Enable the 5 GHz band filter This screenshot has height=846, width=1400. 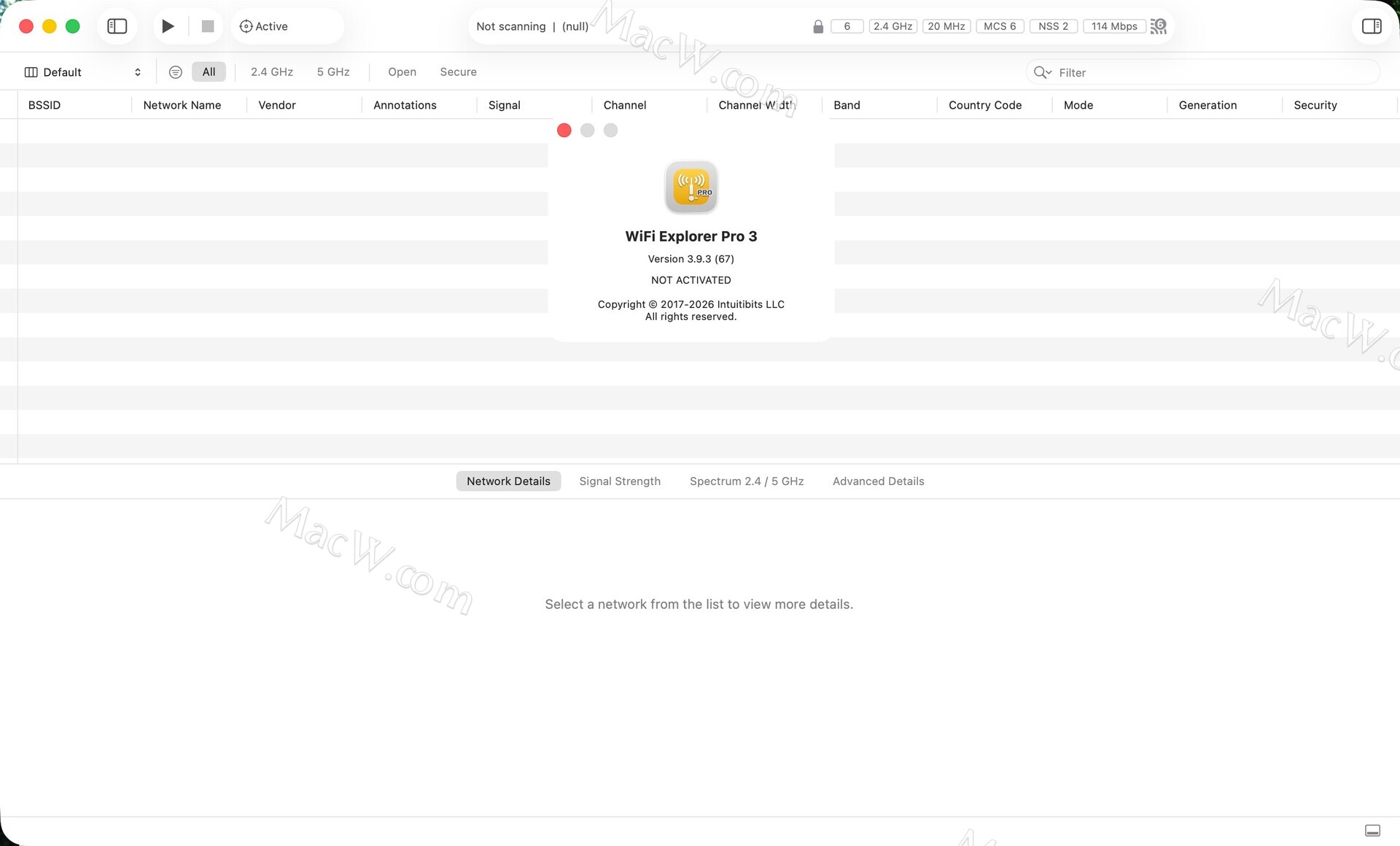[x=332, y=72]
